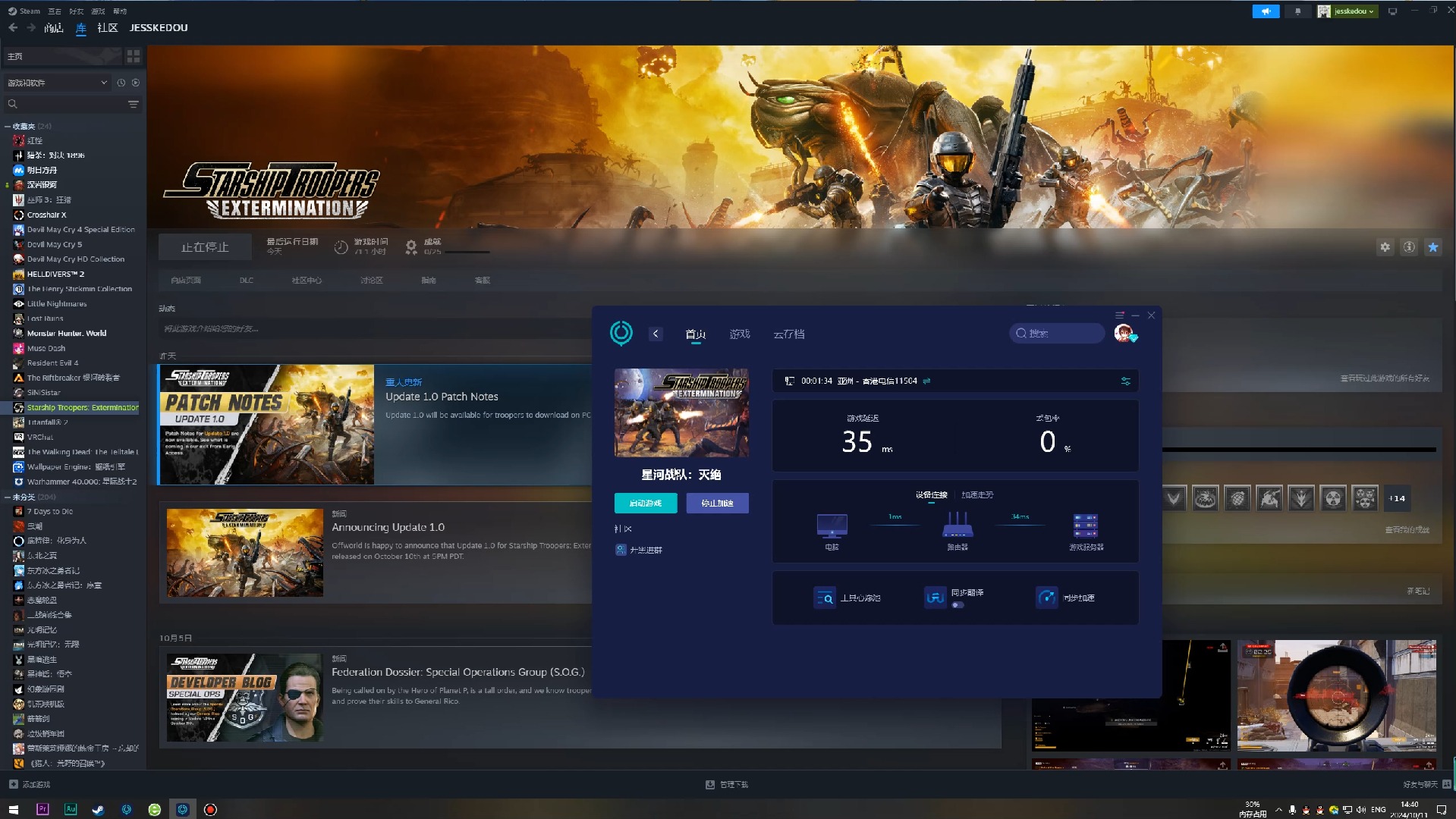Select Resident Evil 4 in library
Image resolution: width=1456 pixels, height=819 pixels.
click(x=52, y=362)
